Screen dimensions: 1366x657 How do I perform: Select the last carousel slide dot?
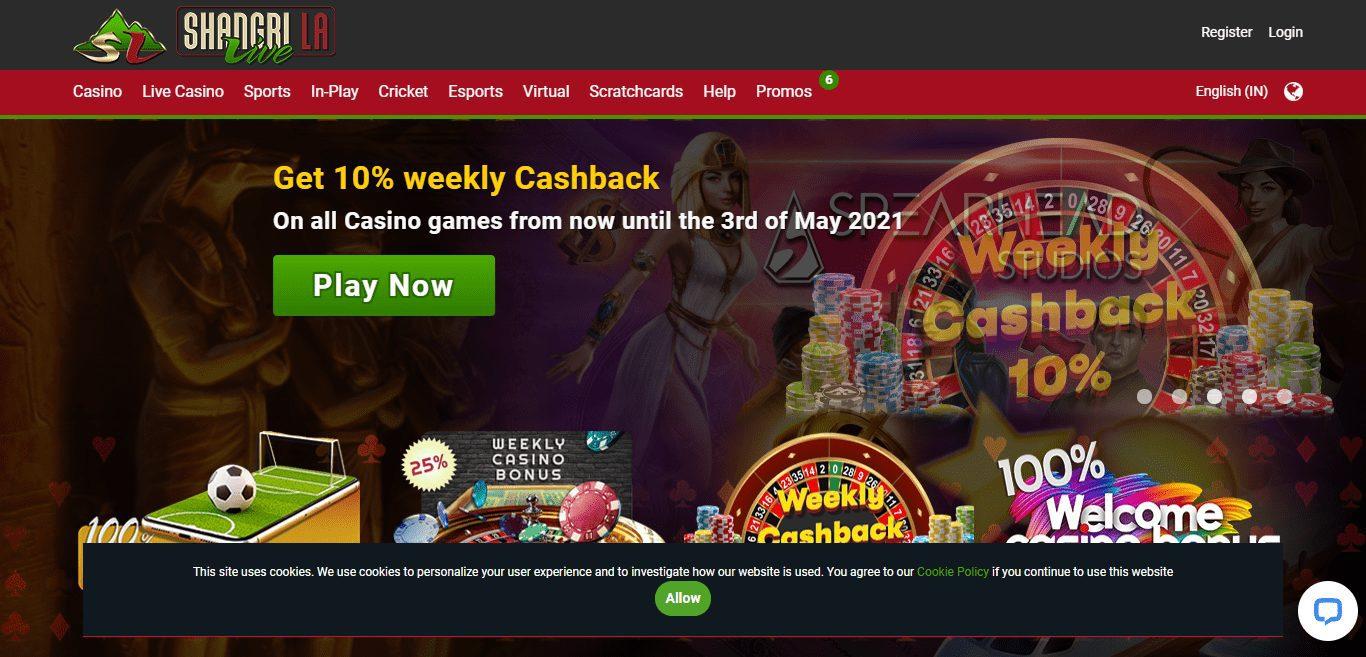[x=1284, y=396]
